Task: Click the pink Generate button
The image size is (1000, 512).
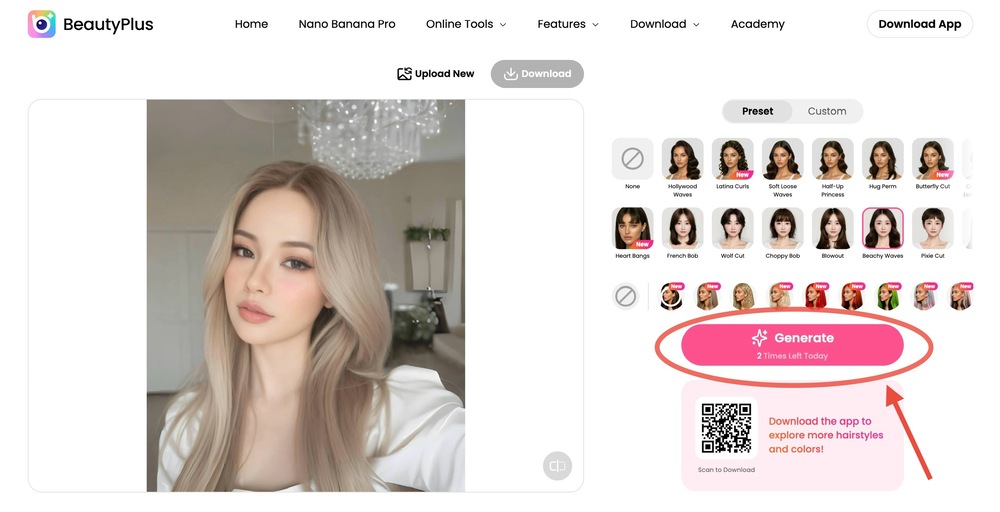Action: coord(792,345)
